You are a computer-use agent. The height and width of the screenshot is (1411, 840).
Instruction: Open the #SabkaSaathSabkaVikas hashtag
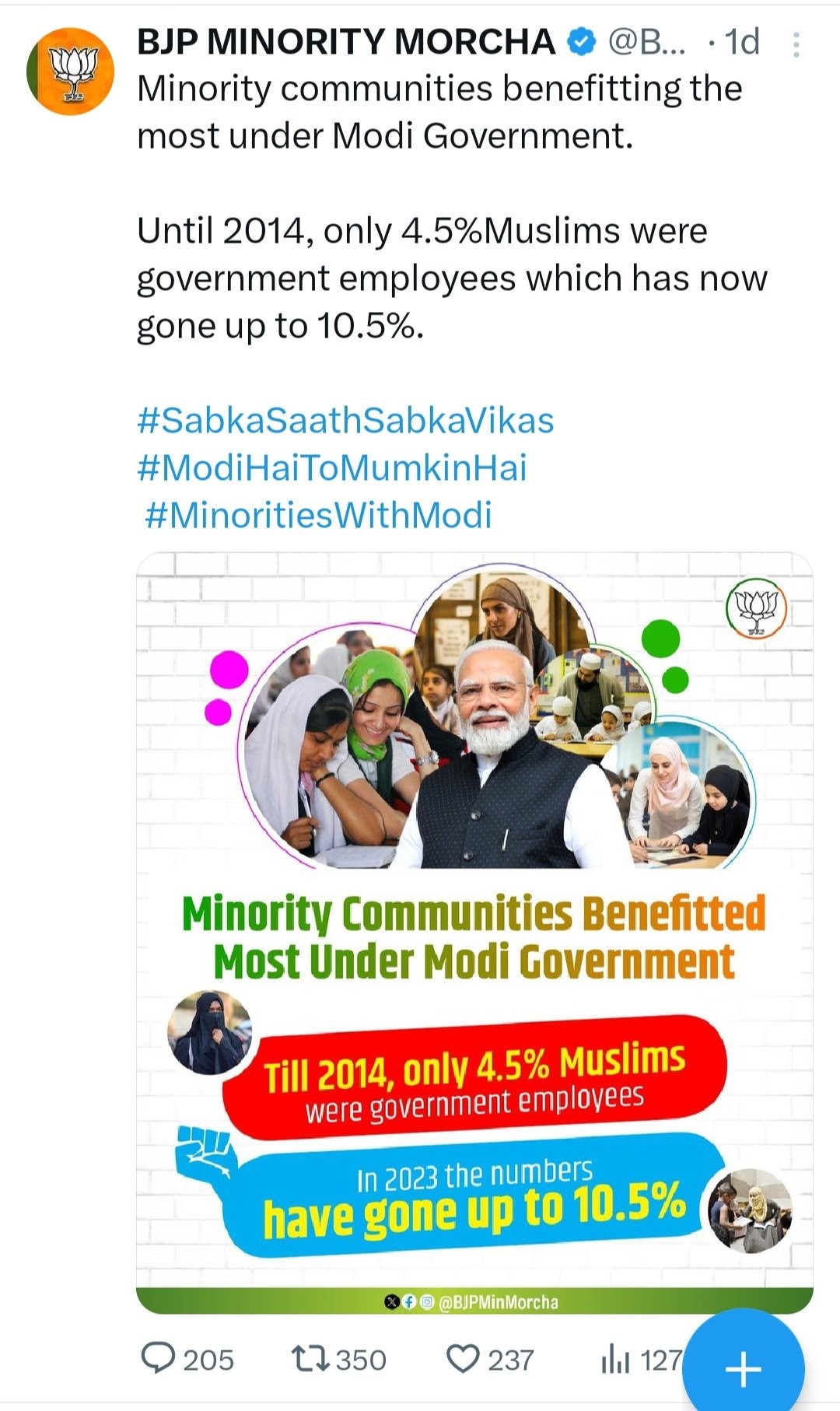(x=345, y=421)
